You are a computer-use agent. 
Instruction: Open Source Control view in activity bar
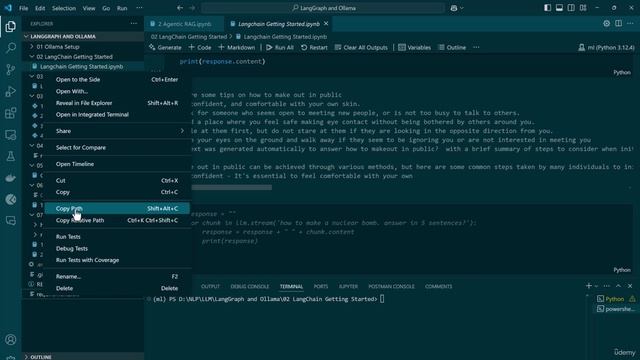[11, 69]
